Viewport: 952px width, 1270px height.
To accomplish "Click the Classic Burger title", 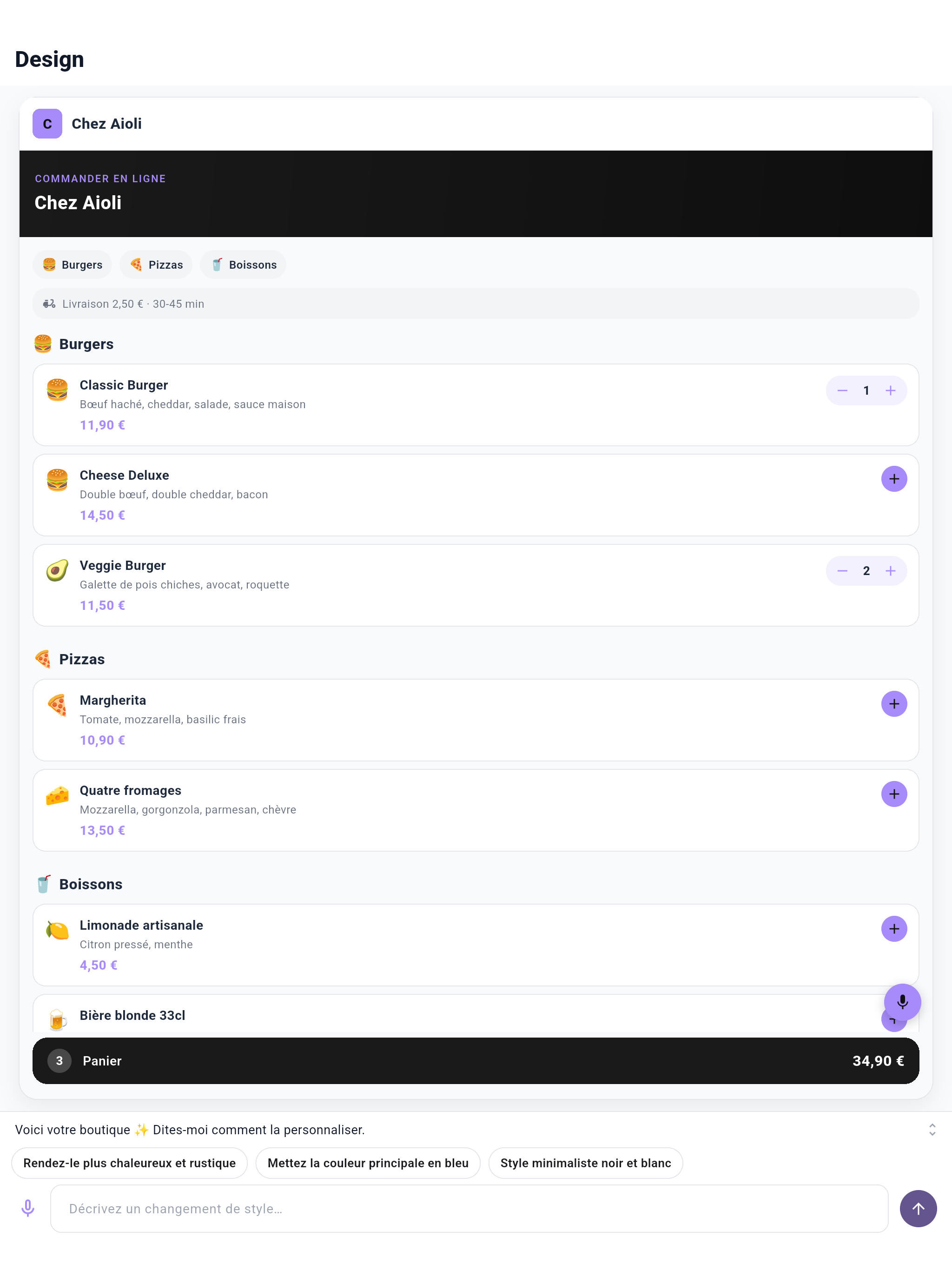I will (124, 385).
